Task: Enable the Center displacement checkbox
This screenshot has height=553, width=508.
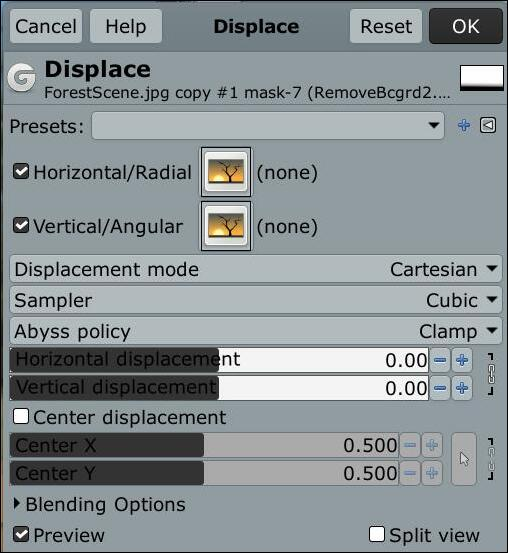Action: point(21,417)
